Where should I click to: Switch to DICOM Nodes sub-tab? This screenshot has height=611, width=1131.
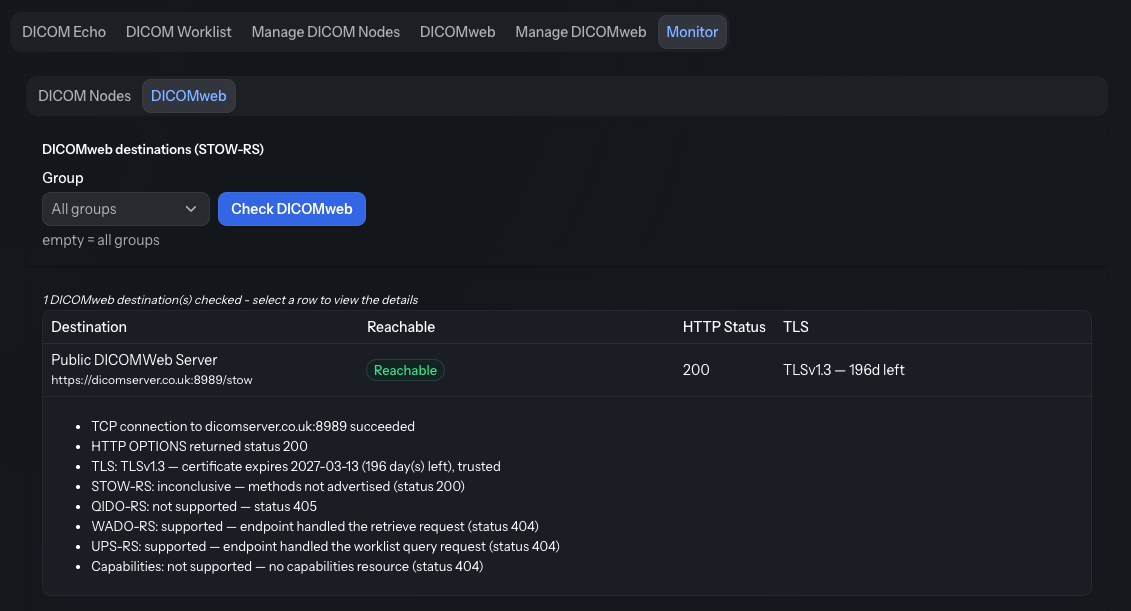84,96
